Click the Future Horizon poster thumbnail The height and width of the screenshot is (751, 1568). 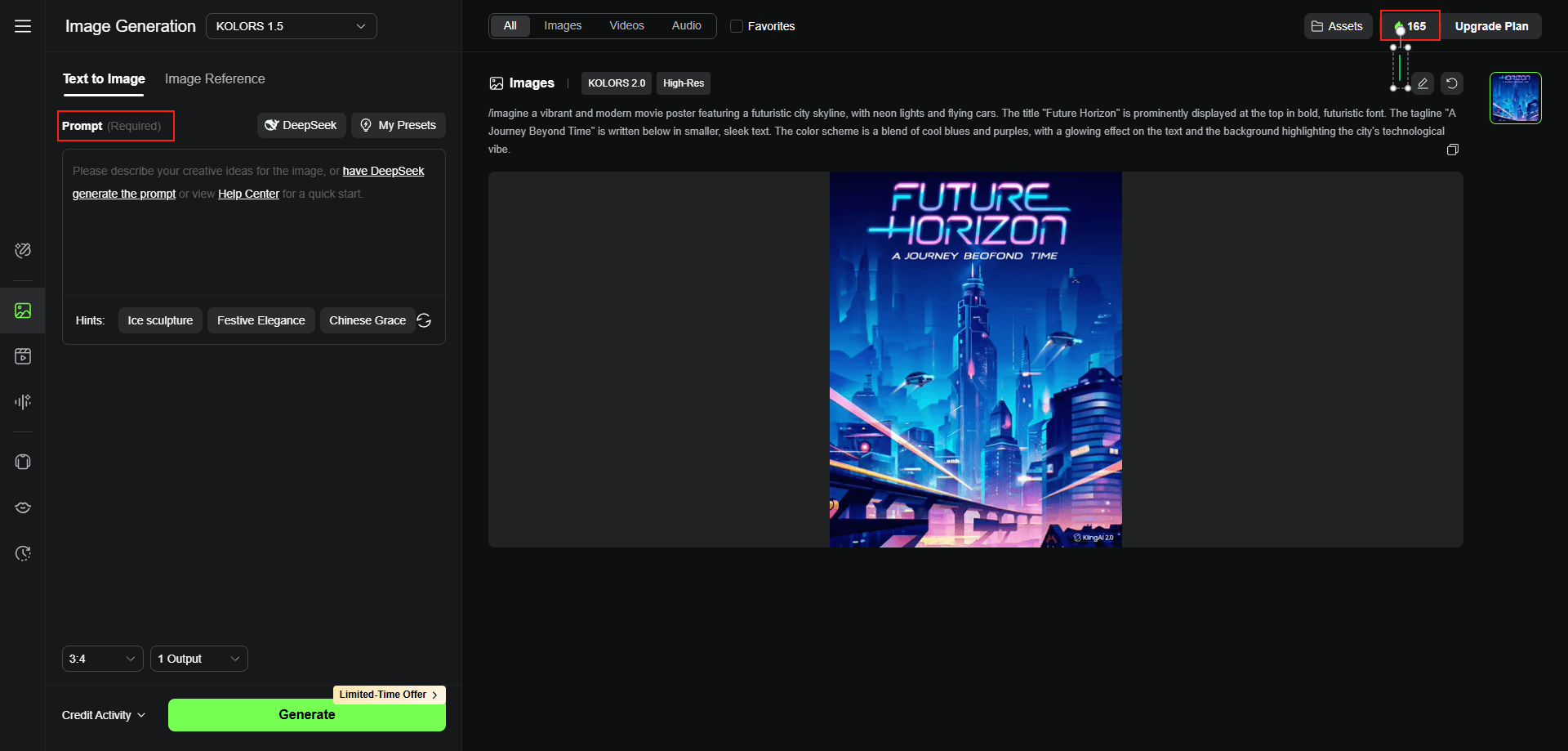pos(1515,98)
